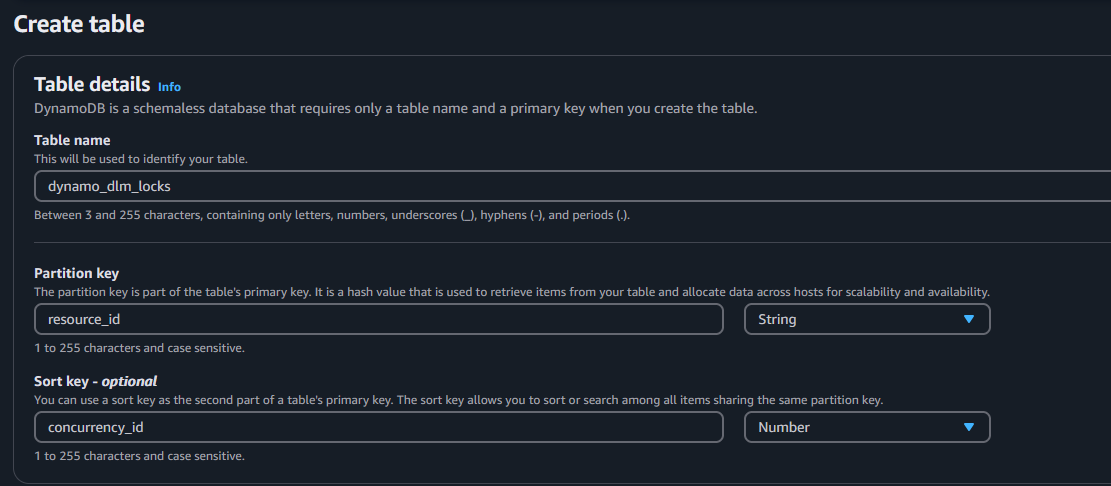The image size is (1111, 486).
Task: Click the 'identify your table' helper text
Action: click(140, 159)
